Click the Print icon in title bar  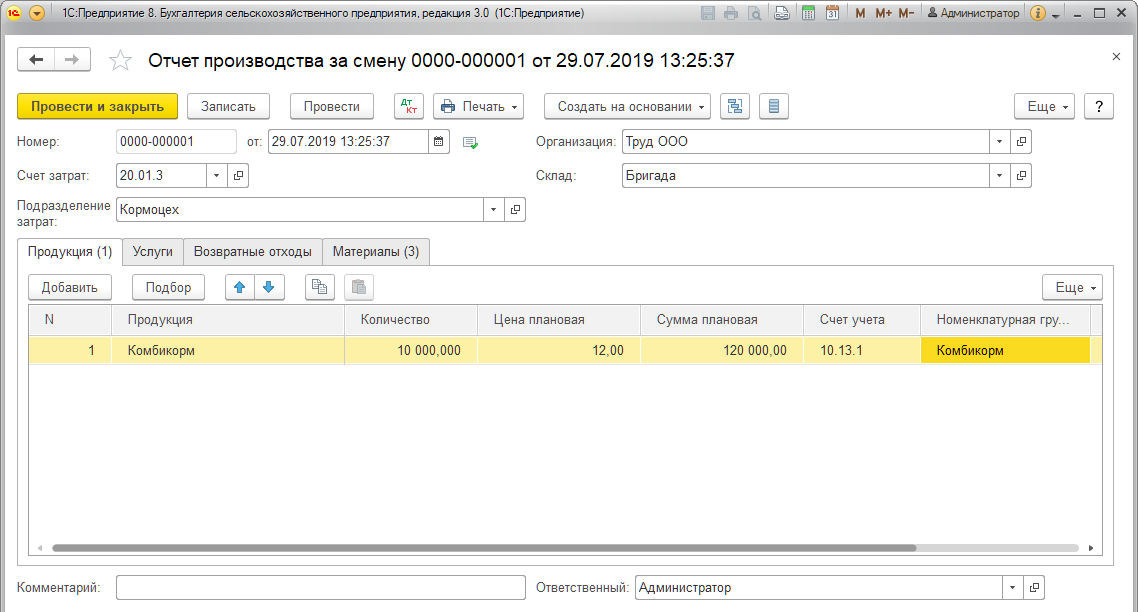(x=731, y=13)
